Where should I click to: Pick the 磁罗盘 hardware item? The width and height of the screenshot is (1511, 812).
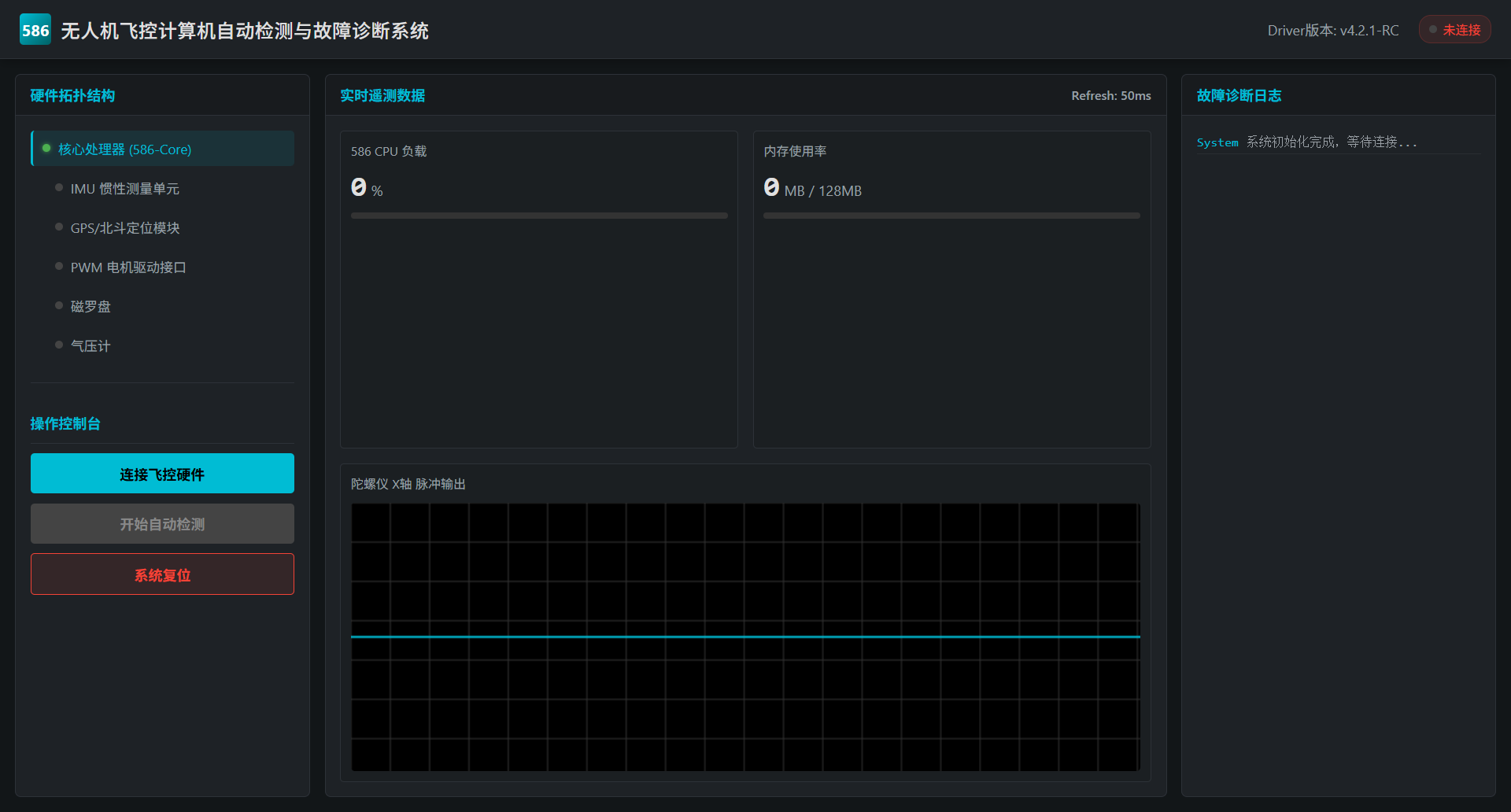[91, 307]
